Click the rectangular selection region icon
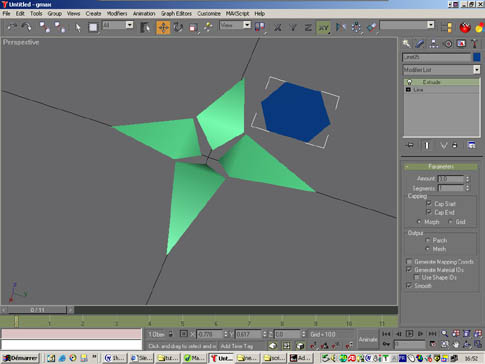This screenshot has width=485, height=364. 93,27
